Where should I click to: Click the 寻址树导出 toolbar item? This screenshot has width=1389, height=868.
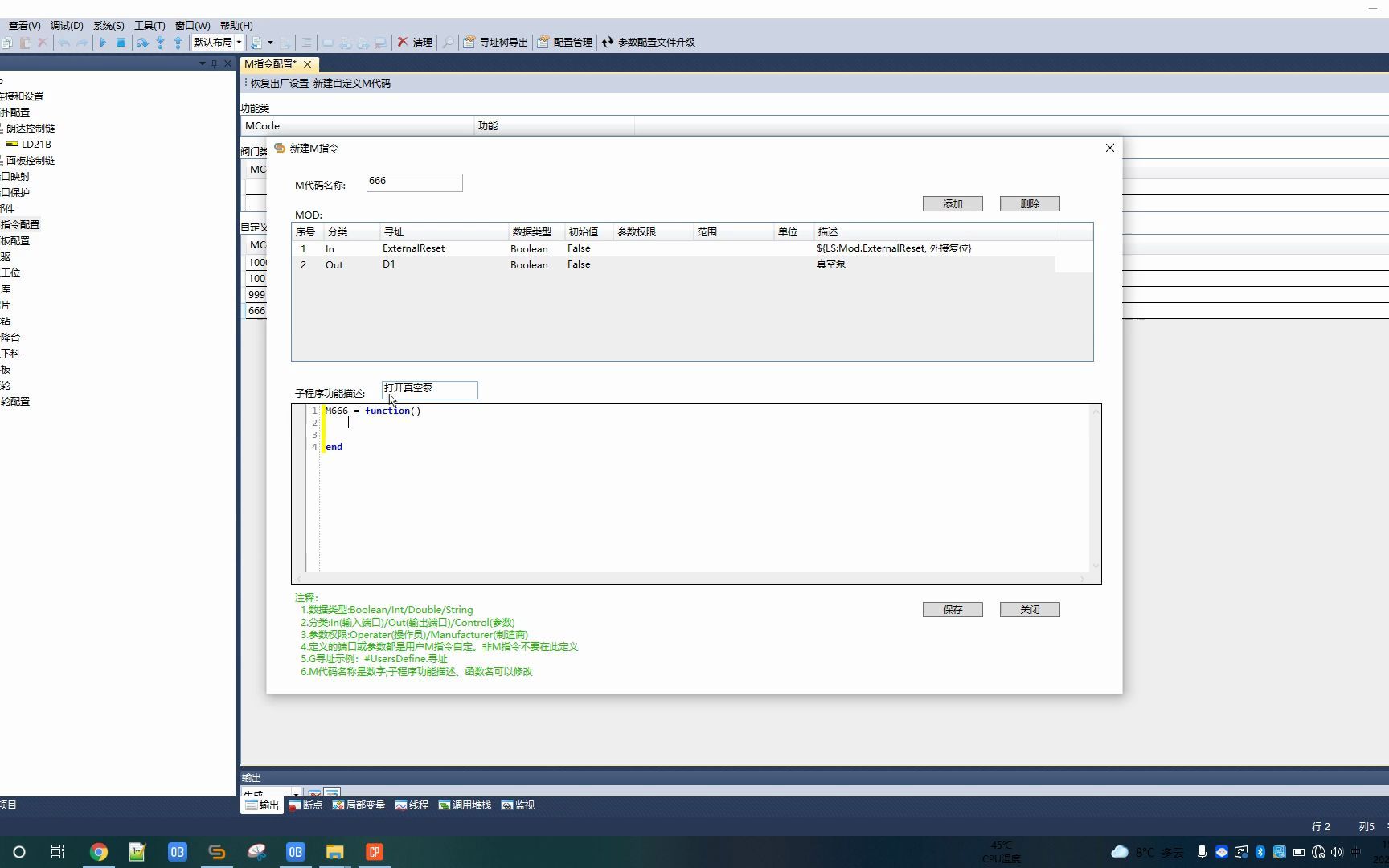pyautogui.click(x=495, y=42)
